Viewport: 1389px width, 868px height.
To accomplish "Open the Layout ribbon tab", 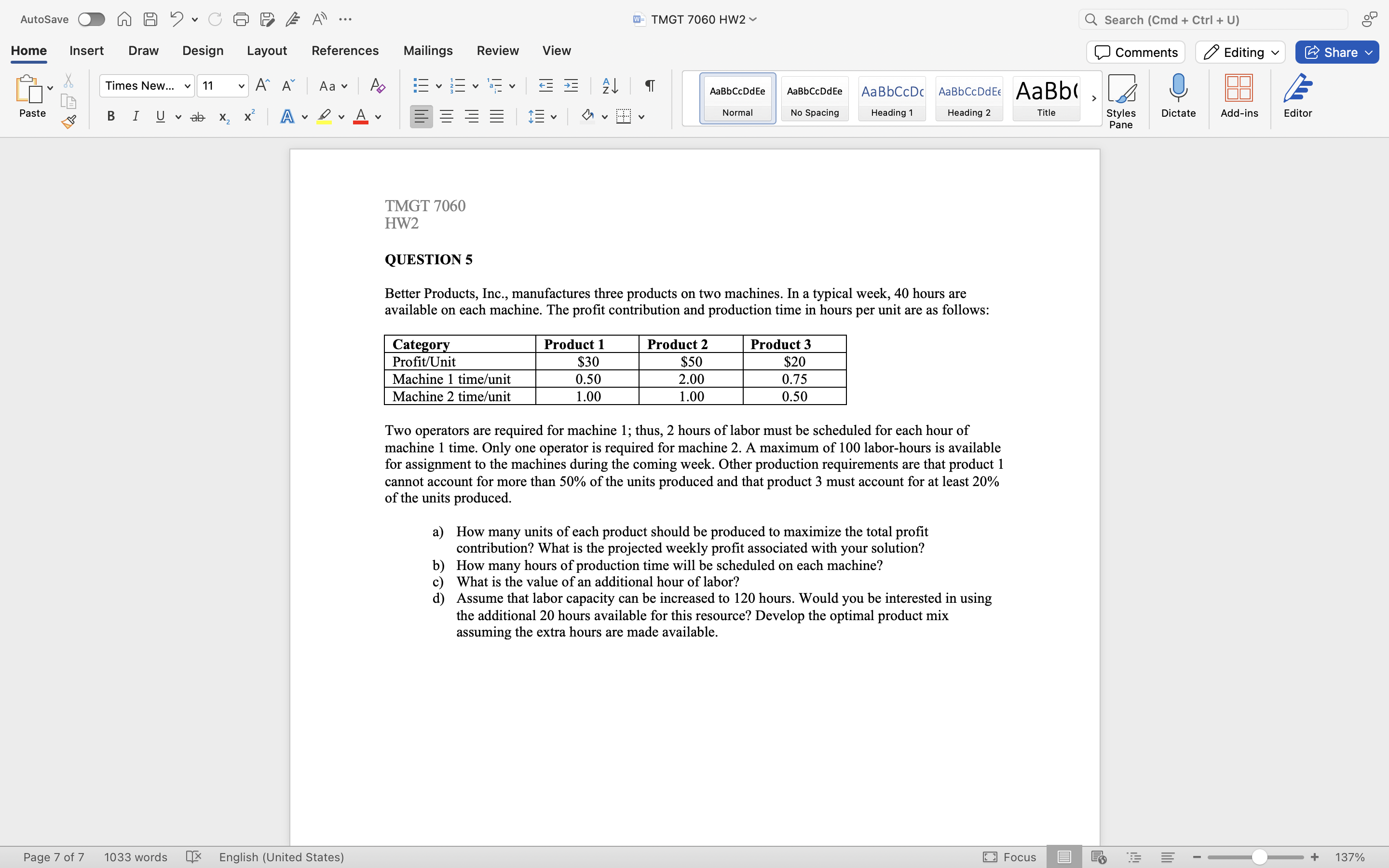I will point(266,51).
